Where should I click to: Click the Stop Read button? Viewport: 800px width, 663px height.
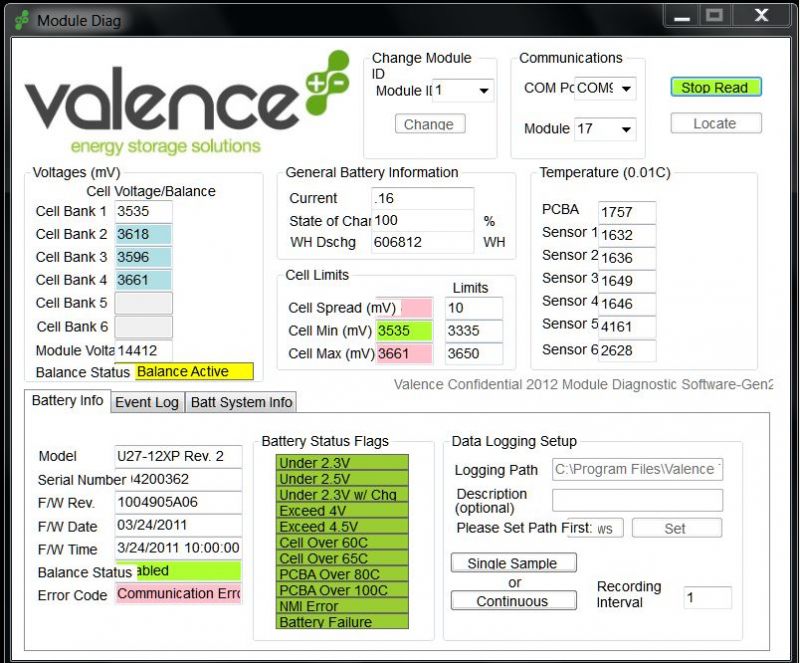coord(716,87)
